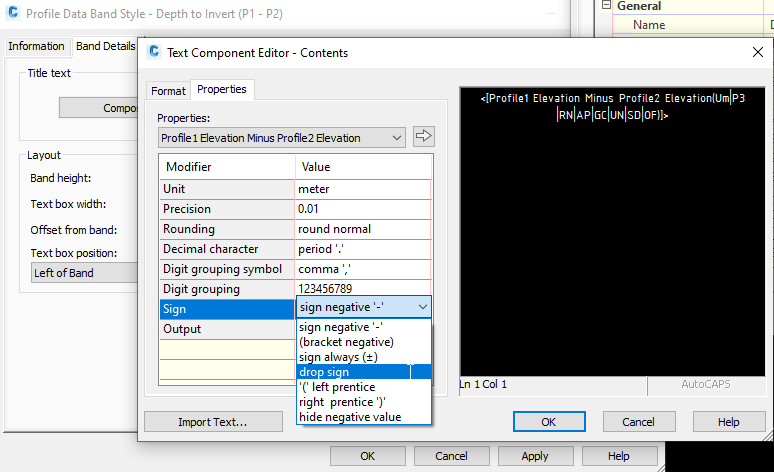
Task: Click the Rounding value 'round normal' cell
Action: coord(363,229)
